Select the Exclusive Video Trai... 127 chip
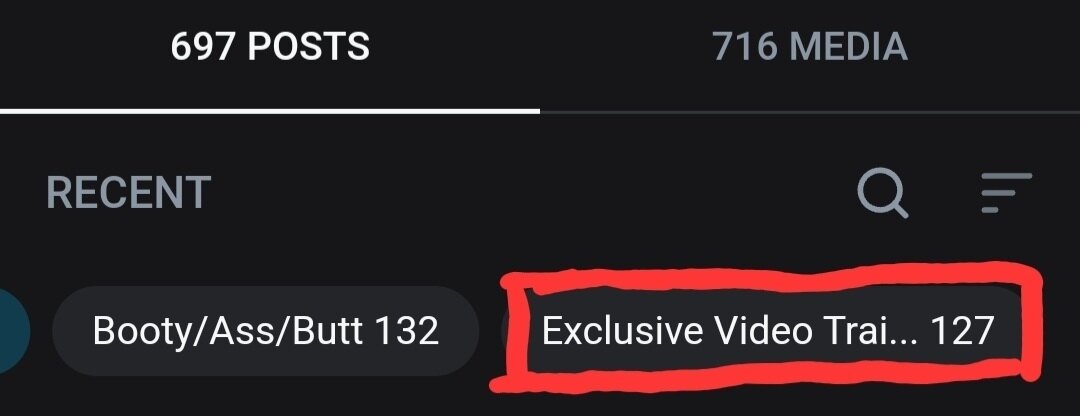Viewport: 1080px width, 416px height. click(x=768, y=331)
